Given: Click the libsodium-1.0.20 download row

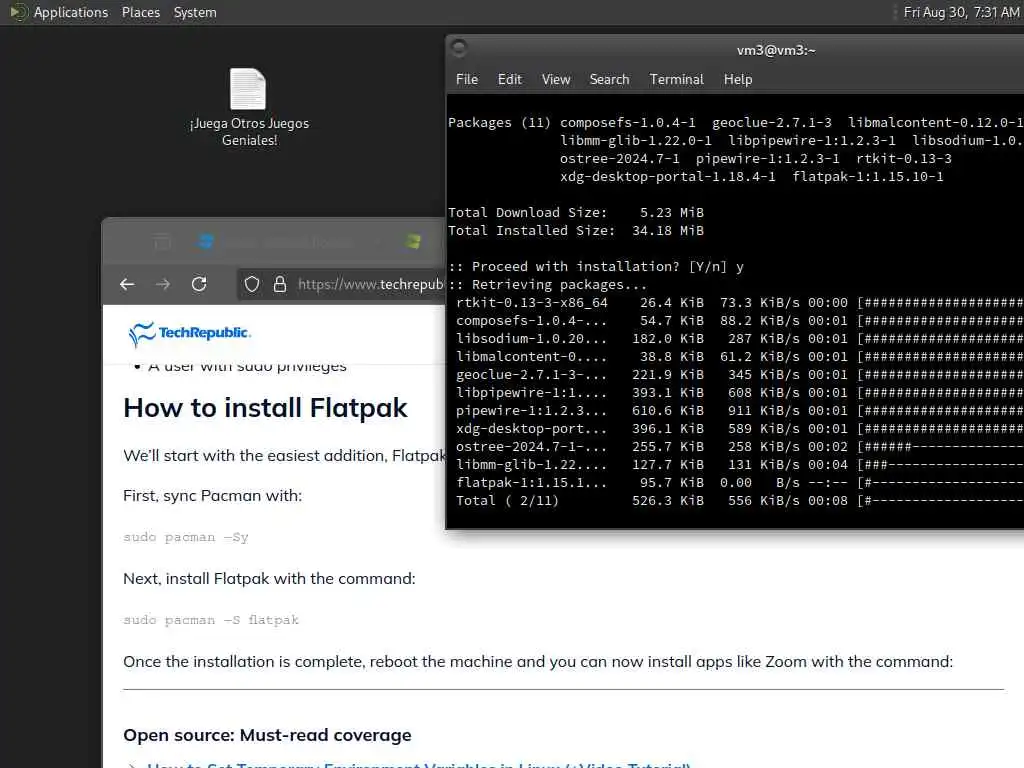Looking at the screenshot, I should [738, 338].
